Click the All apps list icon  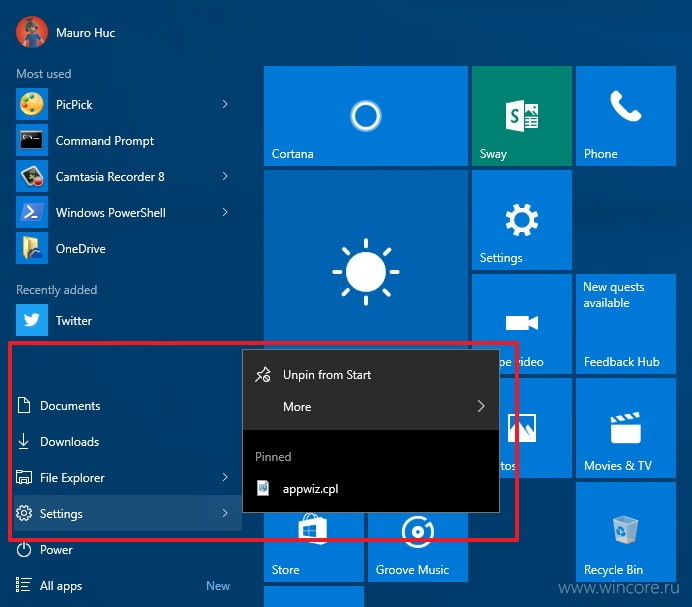23,584
